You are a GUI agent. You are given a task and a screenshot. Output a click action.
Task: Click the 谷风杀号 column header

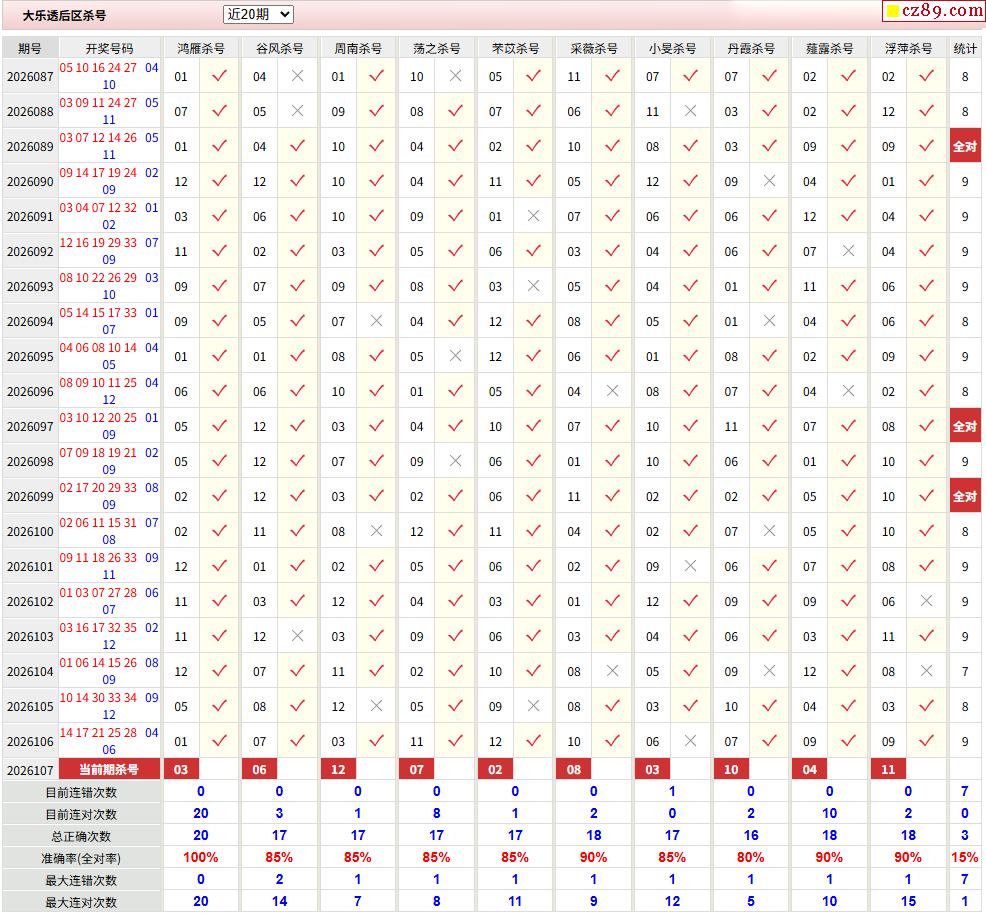pyautogui.click(x=279, y=48)
